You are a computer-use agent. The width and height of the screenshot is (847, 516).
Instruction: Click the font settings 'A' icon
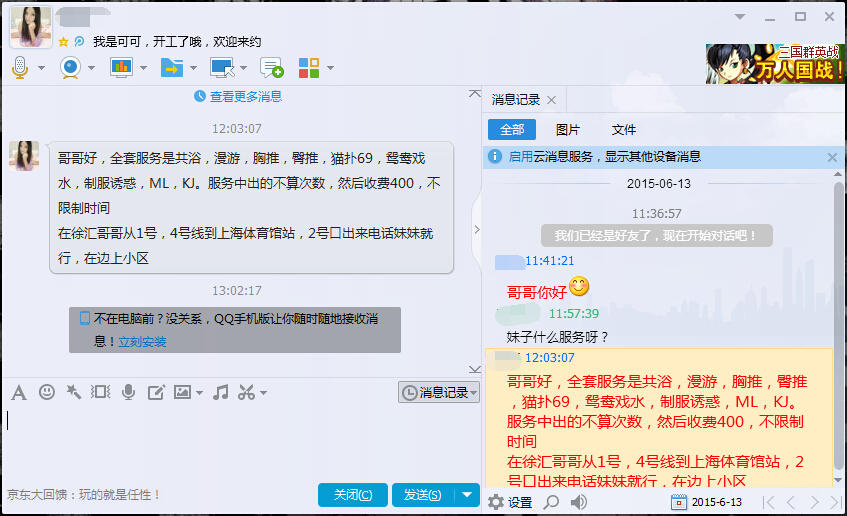click(18, 392)
